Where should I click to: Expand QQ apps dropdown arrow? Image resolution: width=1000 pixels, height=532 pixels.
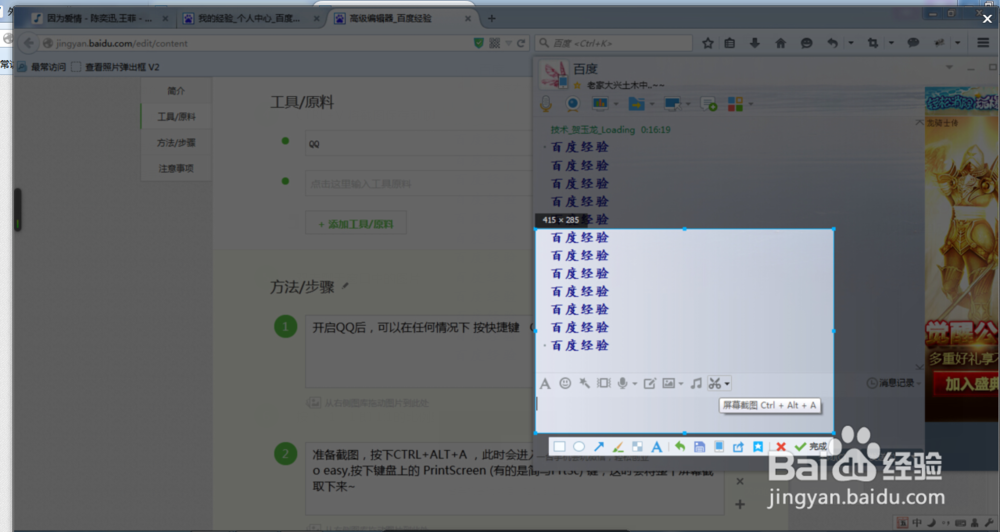(x=751, y=104)
